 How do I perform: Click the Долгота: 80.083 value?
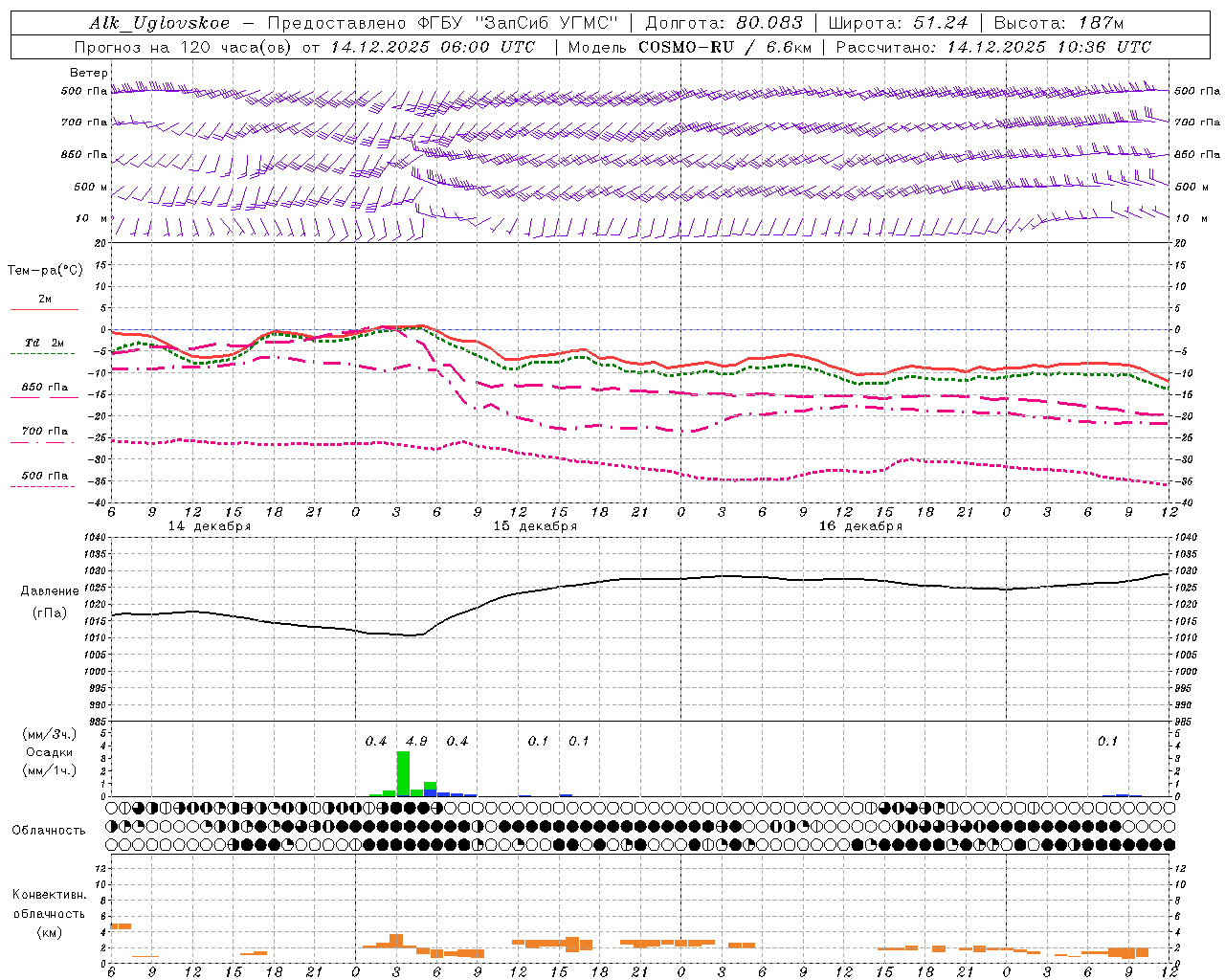click(725, 23)
